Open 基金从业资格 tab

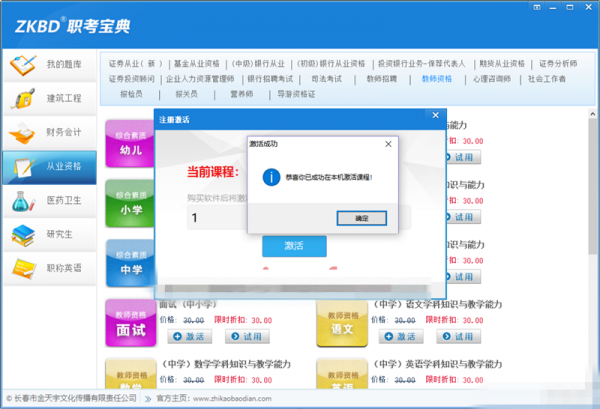tap(197, 64)
